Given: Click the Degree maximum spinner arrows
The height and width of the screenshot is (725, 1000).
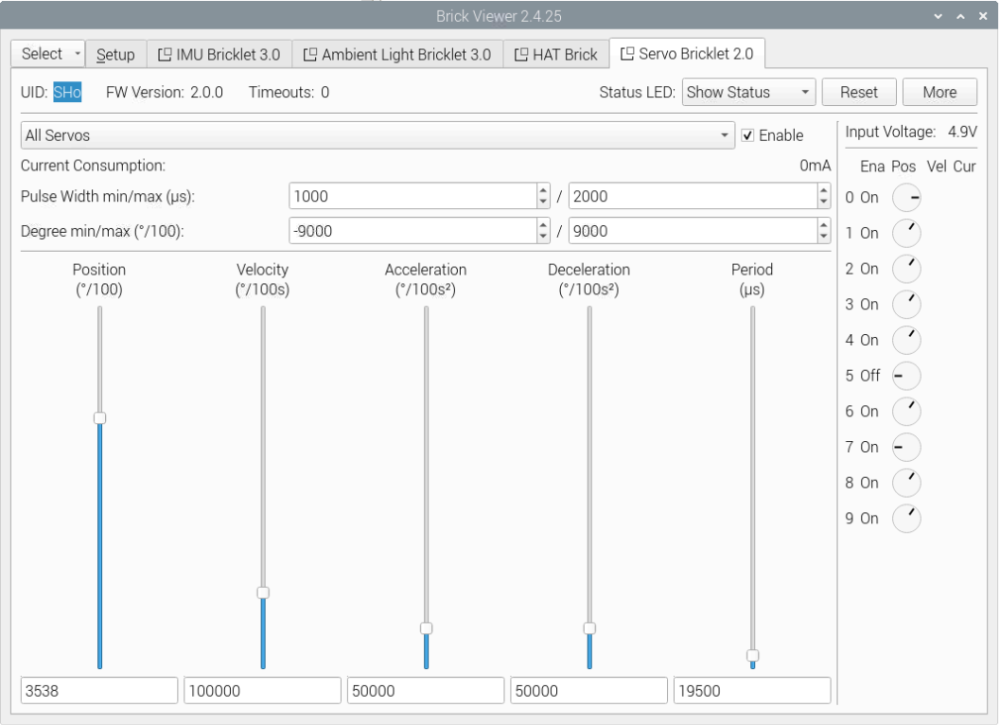Looking at the screenshot, I should (x=823, y=231).
